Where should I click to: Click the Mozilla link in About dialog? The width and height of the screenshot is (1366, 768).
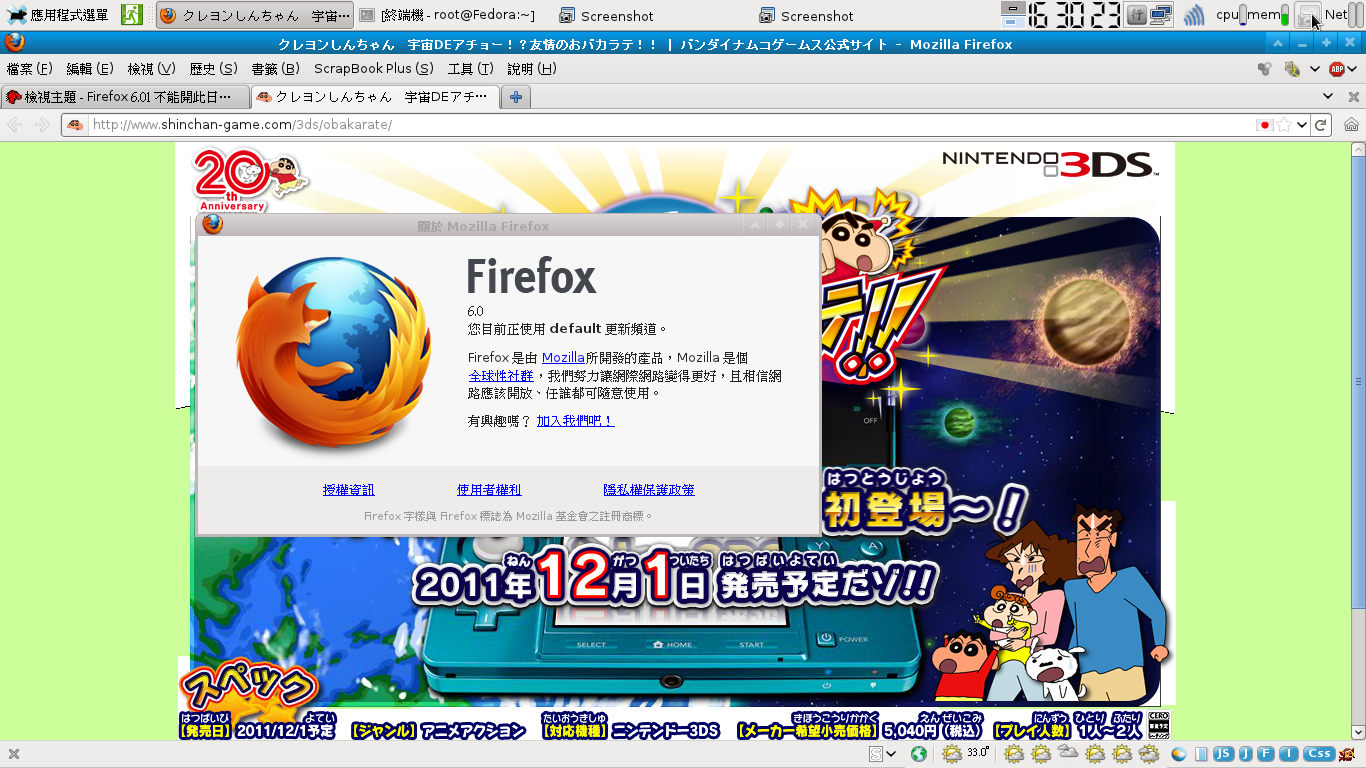(563, 357)
